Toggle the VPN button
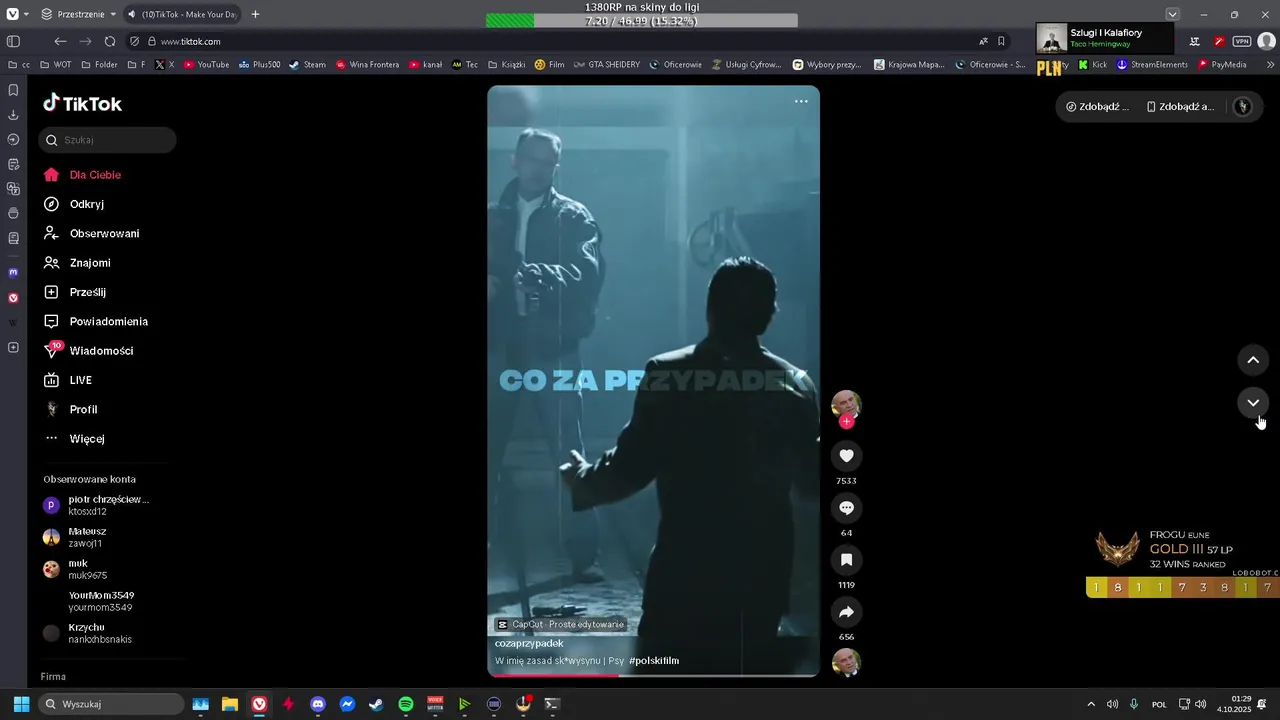Viewport: 1280px width, 720px height. (1241, 41)
